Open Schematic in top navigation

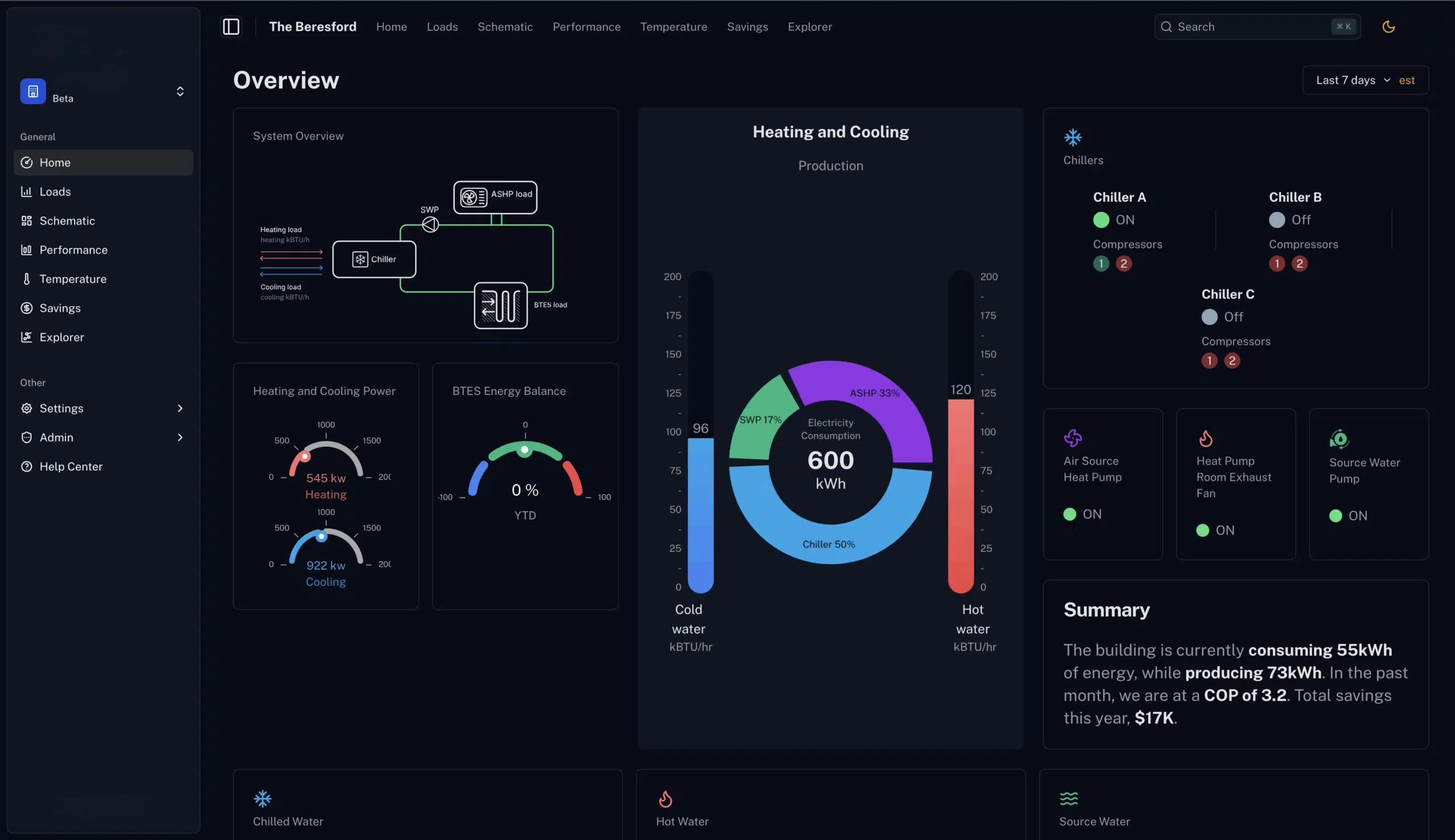[505, 27]
